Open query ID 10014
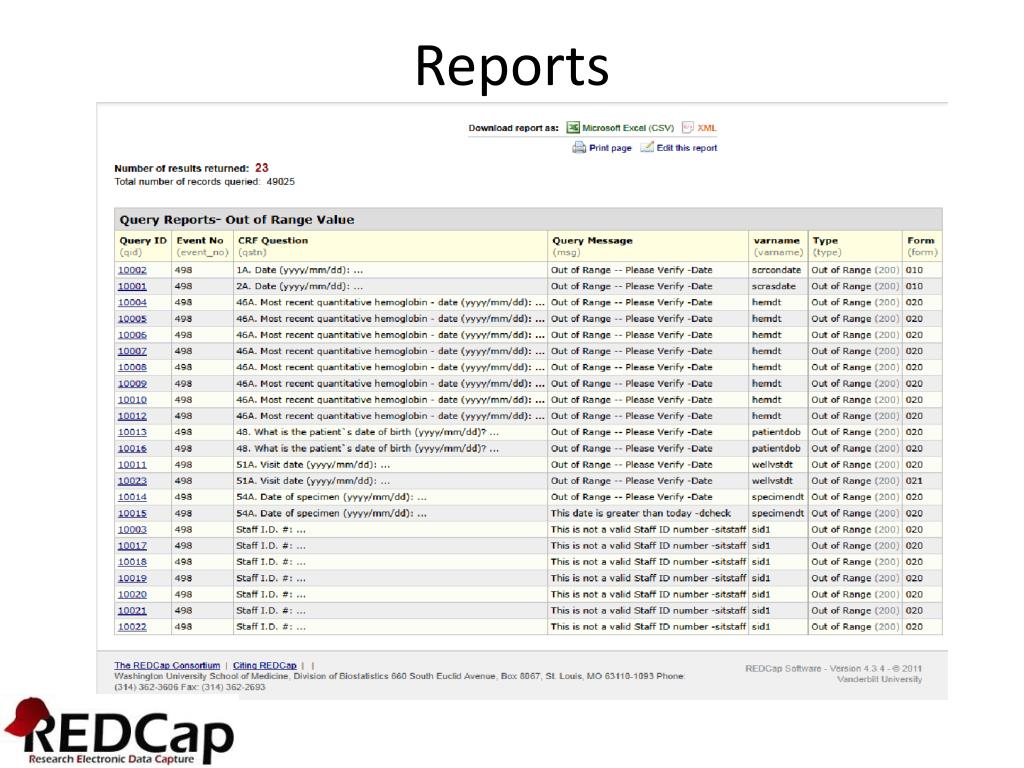Image resolution: width=1024 pixels, height=768 pixels. (x=132, y=497)
